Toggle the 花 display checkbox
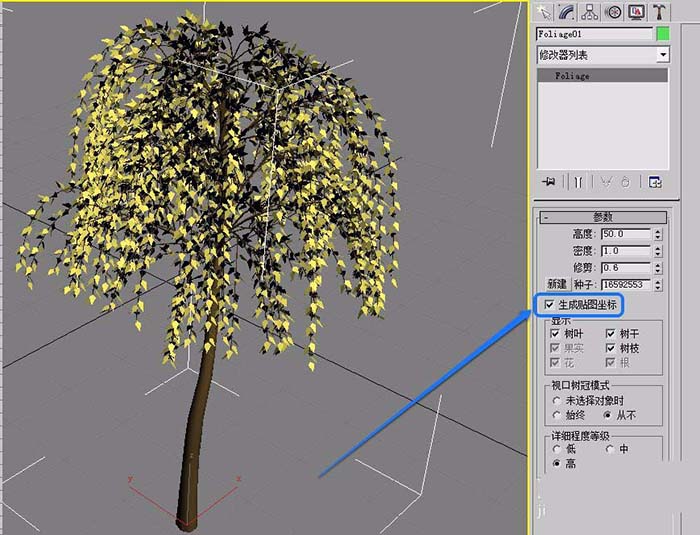 point(555,362)
